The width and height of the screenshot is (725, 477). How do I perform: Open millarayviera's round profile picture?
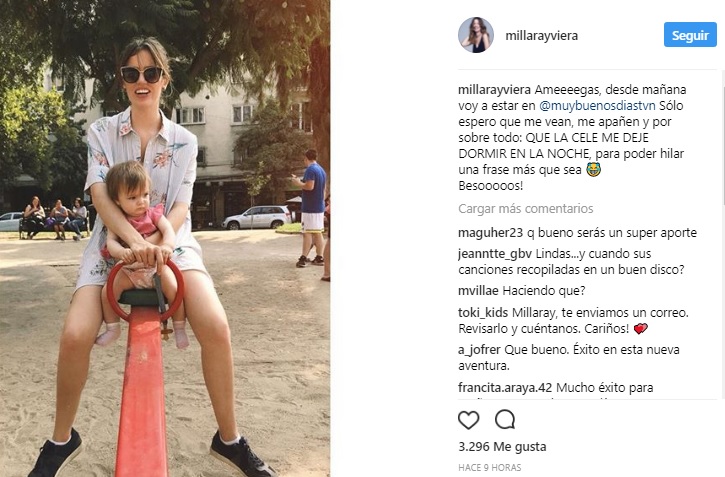(476, 35)
